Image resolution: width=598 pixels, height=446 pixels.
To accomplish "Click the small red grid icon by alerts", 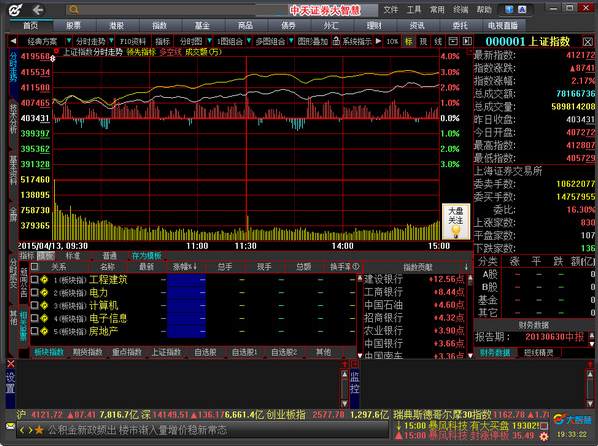I will (544, 425).
